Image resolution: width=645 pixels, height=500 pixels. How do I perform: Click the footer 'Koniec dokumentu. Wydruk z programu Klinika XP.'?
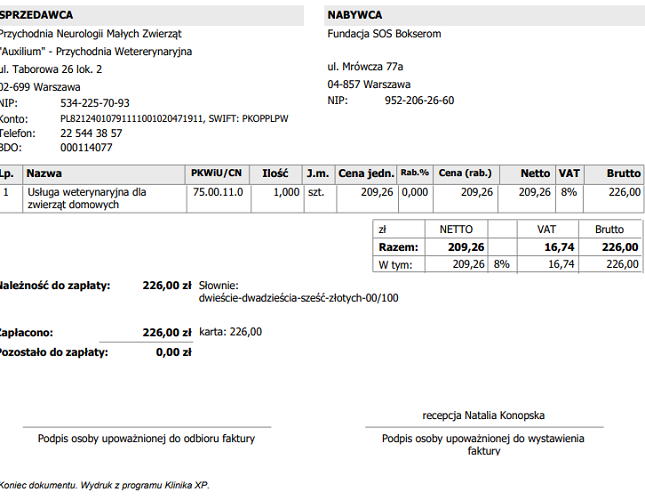point(104,486)
